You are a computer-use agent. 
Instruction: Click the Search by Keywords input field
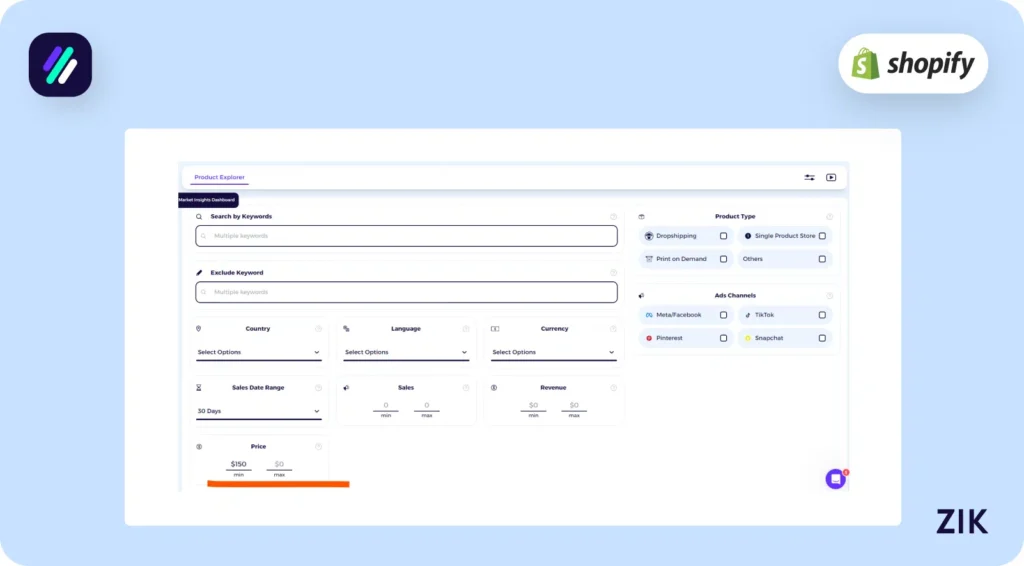406,236
